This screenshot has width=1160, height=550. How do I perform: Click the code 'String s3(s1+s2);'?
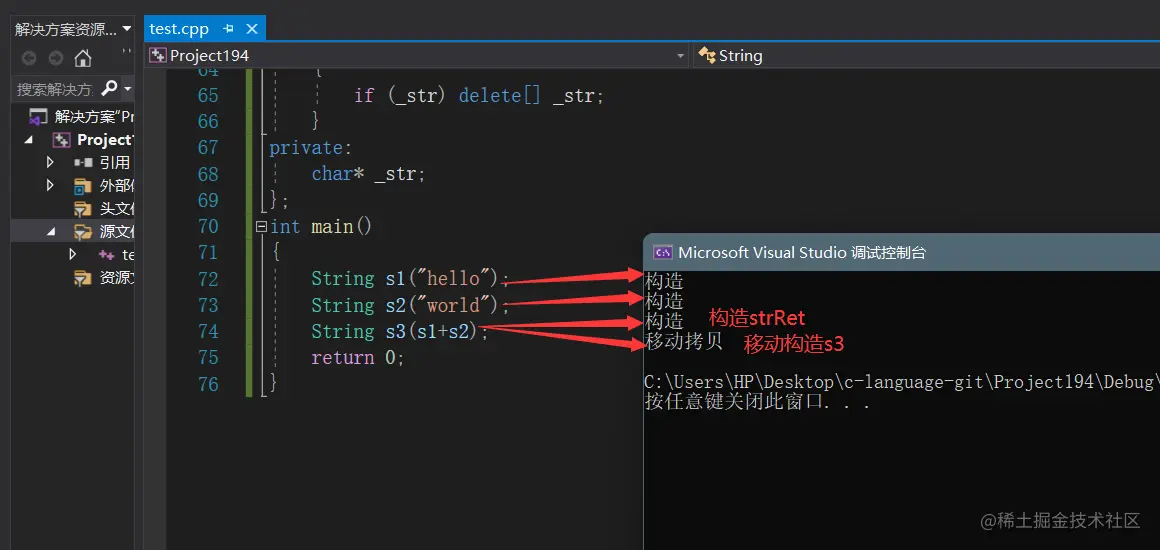pyautogui.click(x=400, y=332)
